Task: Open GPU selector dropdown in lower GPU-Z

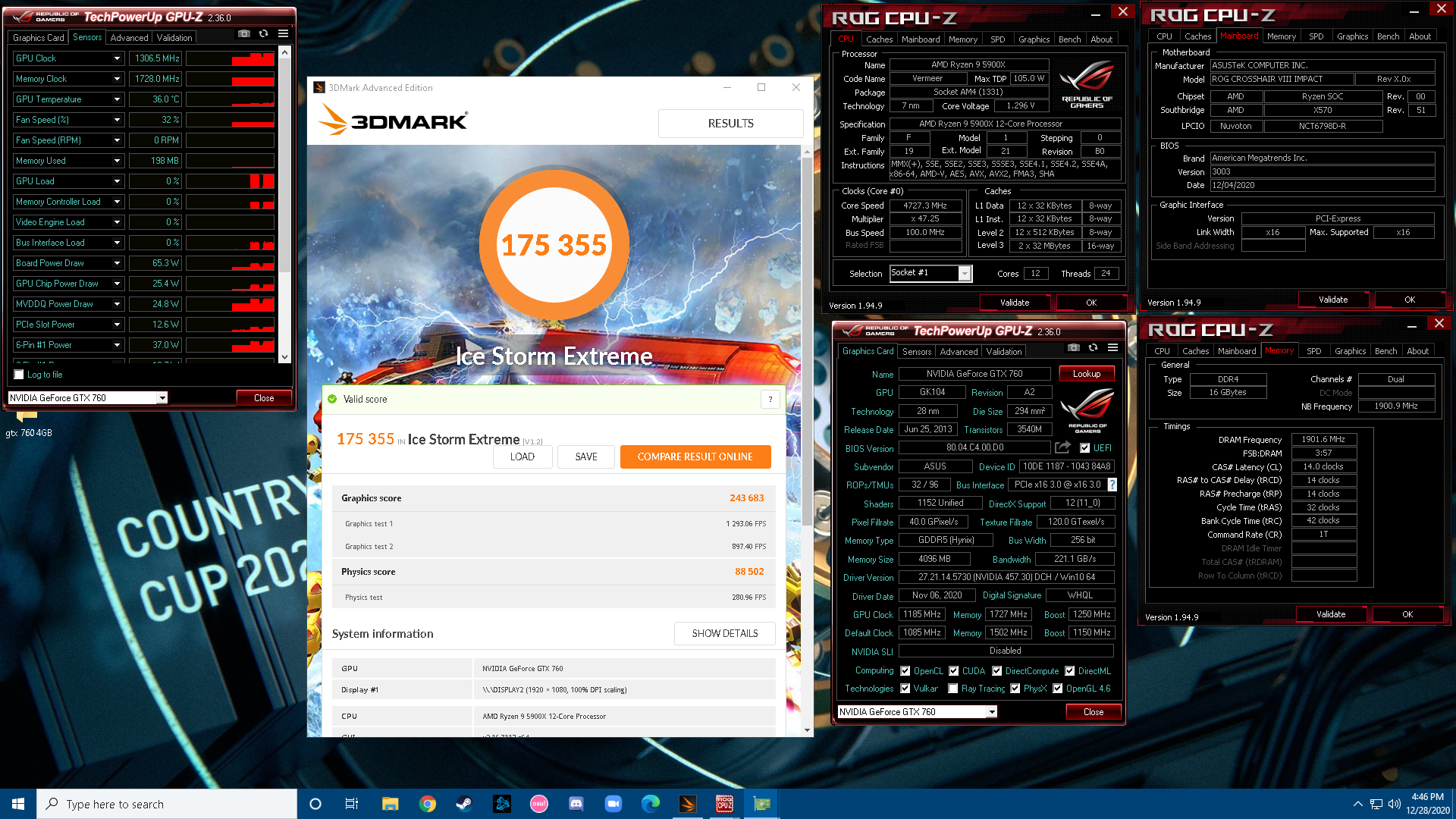Action: (991, 712)
